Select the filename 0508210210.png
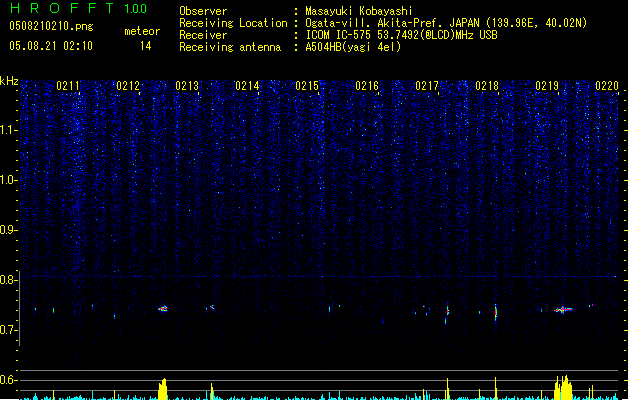 pyautogui.click(x=51, y=26)
